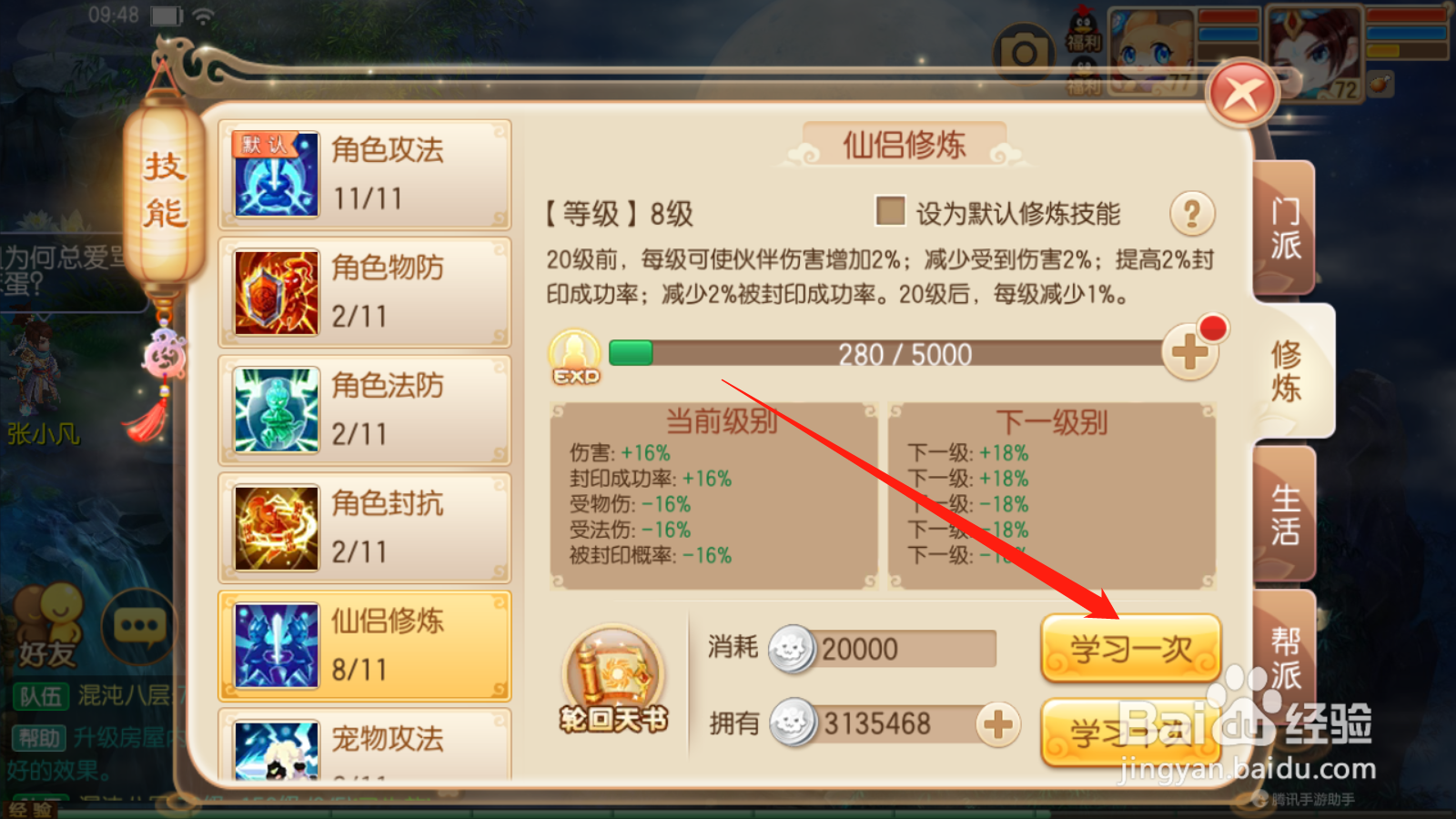This screenshot has width=1456, height=819.
Task: Switch to the 门派 side tab
Action: [x=1285, y=227]
